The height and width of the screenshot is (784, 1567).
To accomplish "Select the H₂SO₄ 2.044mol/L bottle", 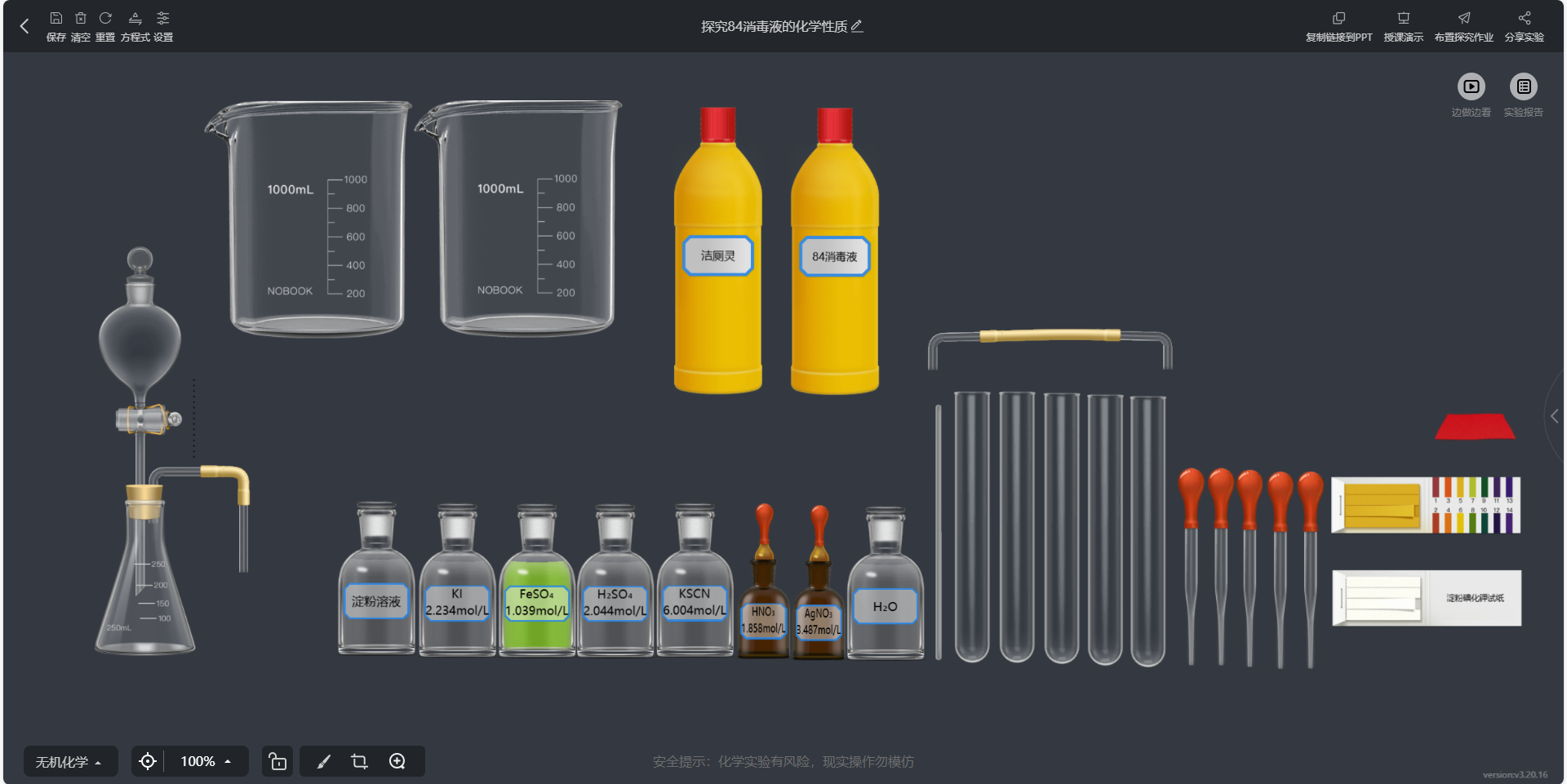I will (x=615, y=579).
